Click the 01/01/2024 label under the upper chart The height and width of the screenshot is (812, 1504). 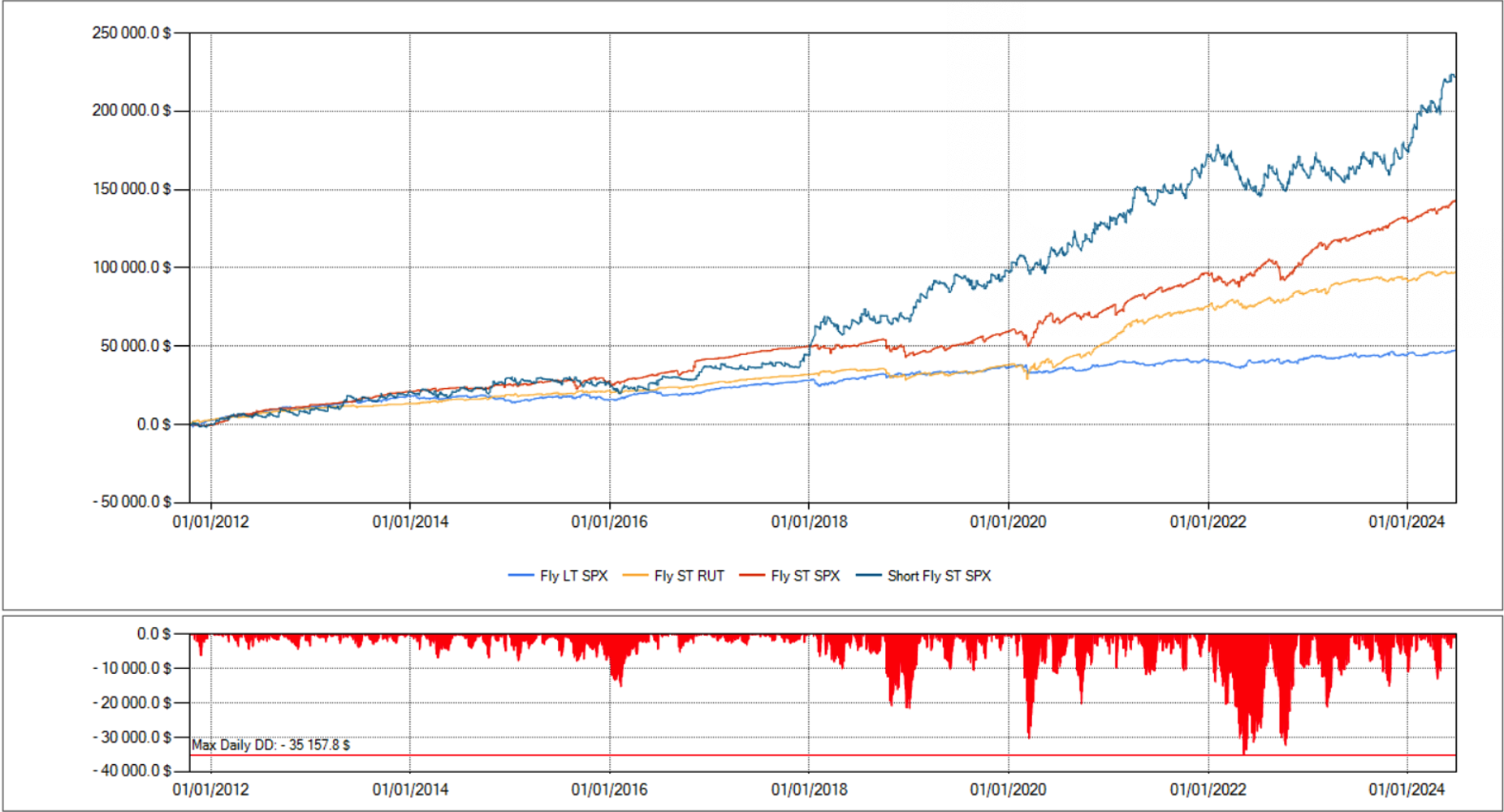click(1407, 521)
